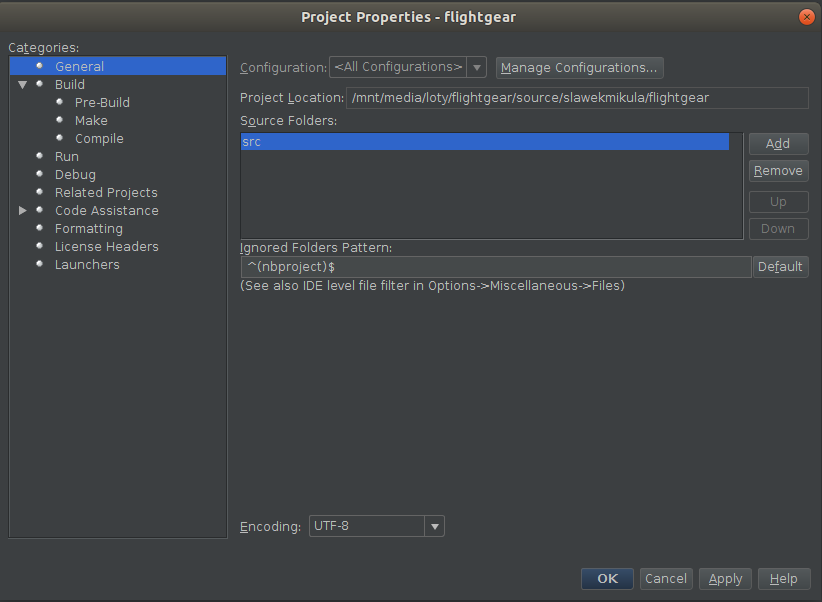Click the Down button
Viewport: 822px width, 602px height.
coord(778,229)
